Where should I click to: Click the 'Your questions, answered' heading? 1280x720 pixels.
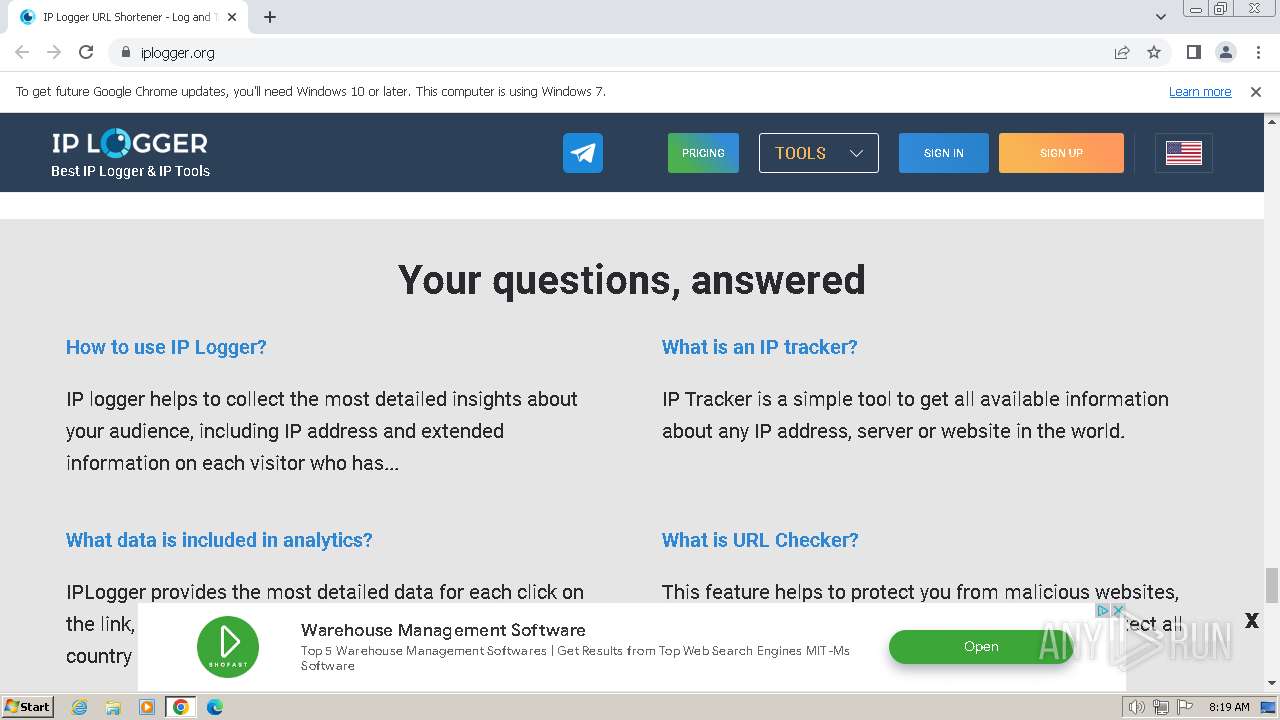pos(632,279)
